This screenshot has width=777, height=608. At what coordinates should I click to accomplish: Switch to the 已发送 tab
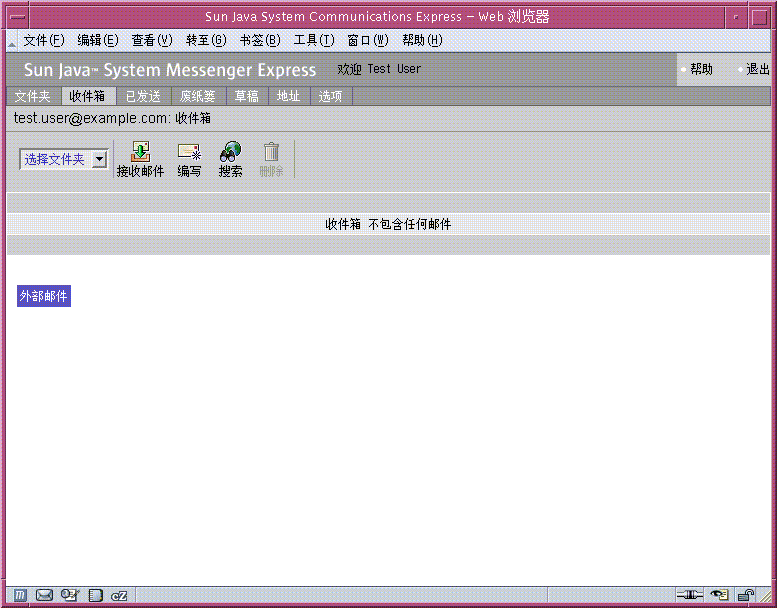point(143,96)
